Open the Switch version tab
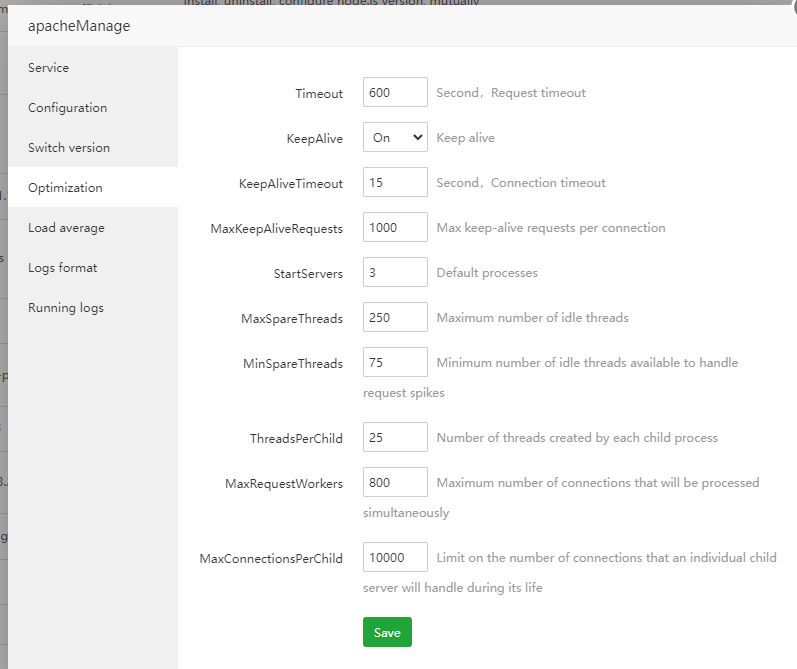The width and height of the screenshot is (797, 669). [69, 148]
